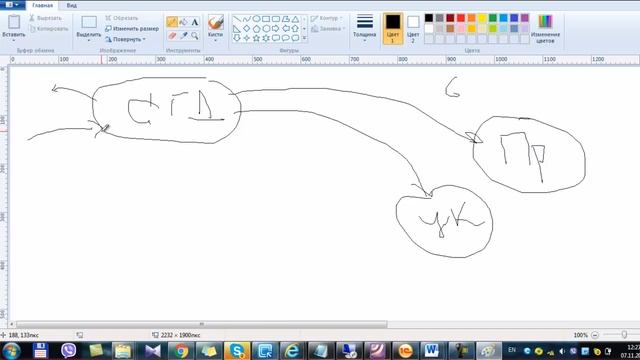Activate Цвет 2 background color
The width and height of the screenshot is (640, 360).
pos(413,28)
